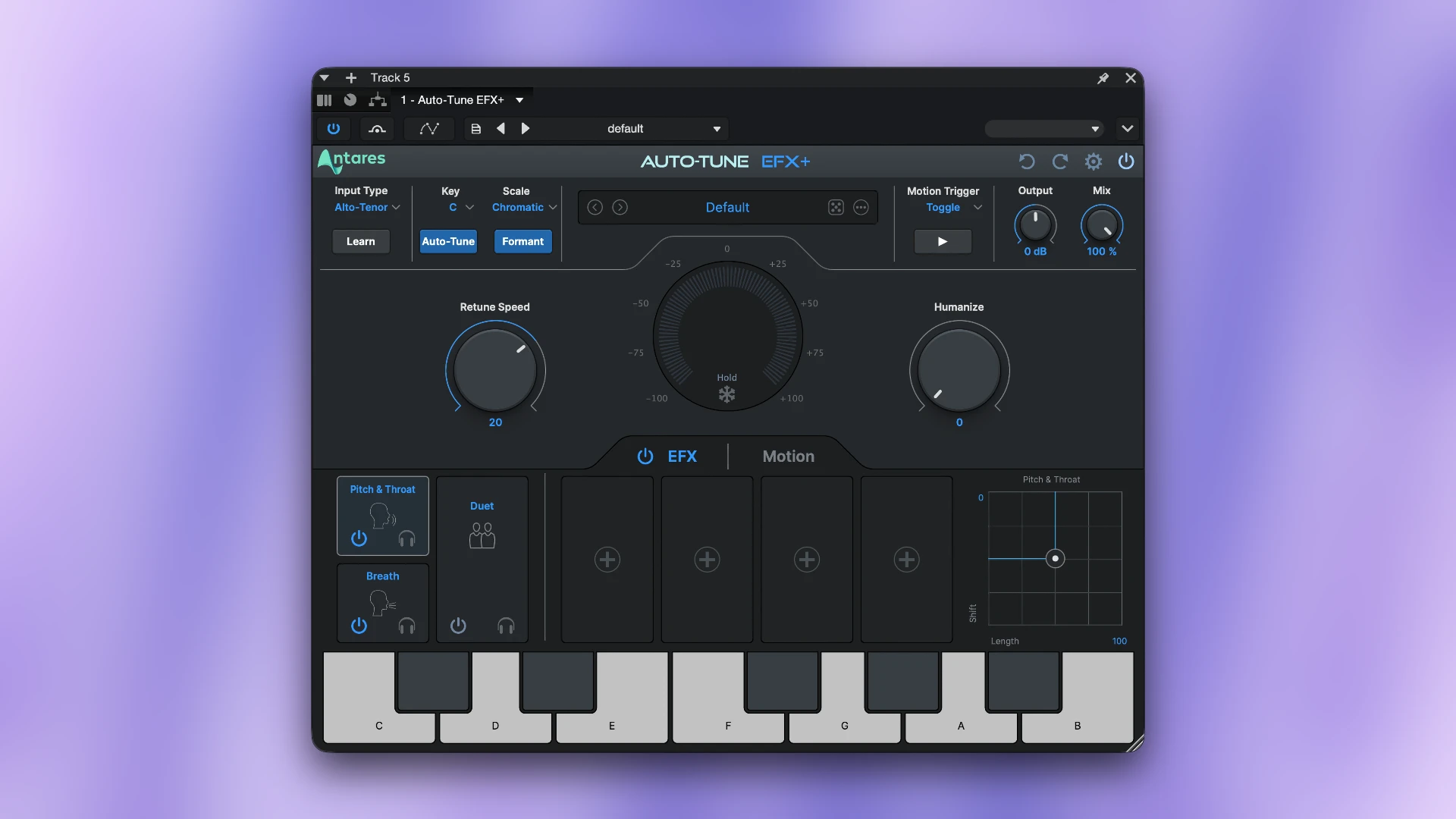Solo the Duet effect headphones
Image resolution: width=1456 pixels, height=819 pixels.
[506, 626]
